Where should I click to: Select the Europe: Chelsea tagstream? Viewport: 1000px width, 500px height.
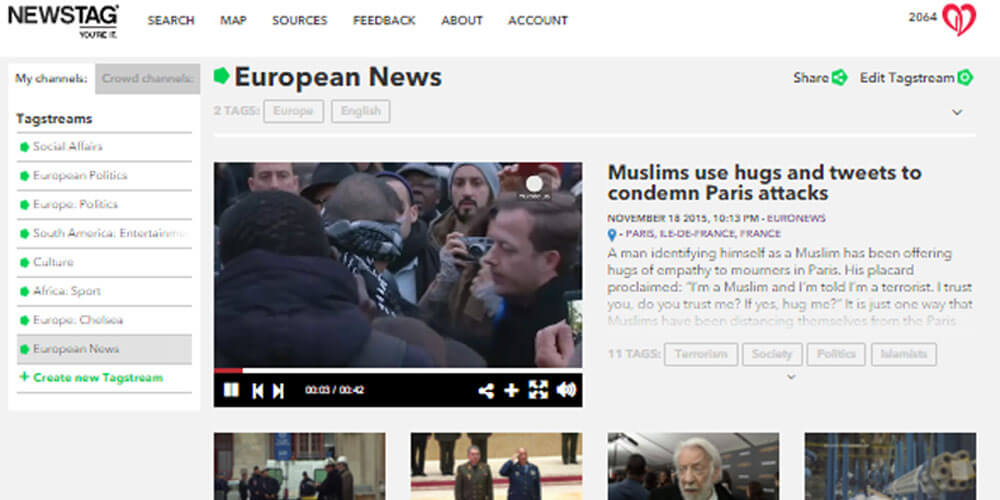click(x=104, y=320)
